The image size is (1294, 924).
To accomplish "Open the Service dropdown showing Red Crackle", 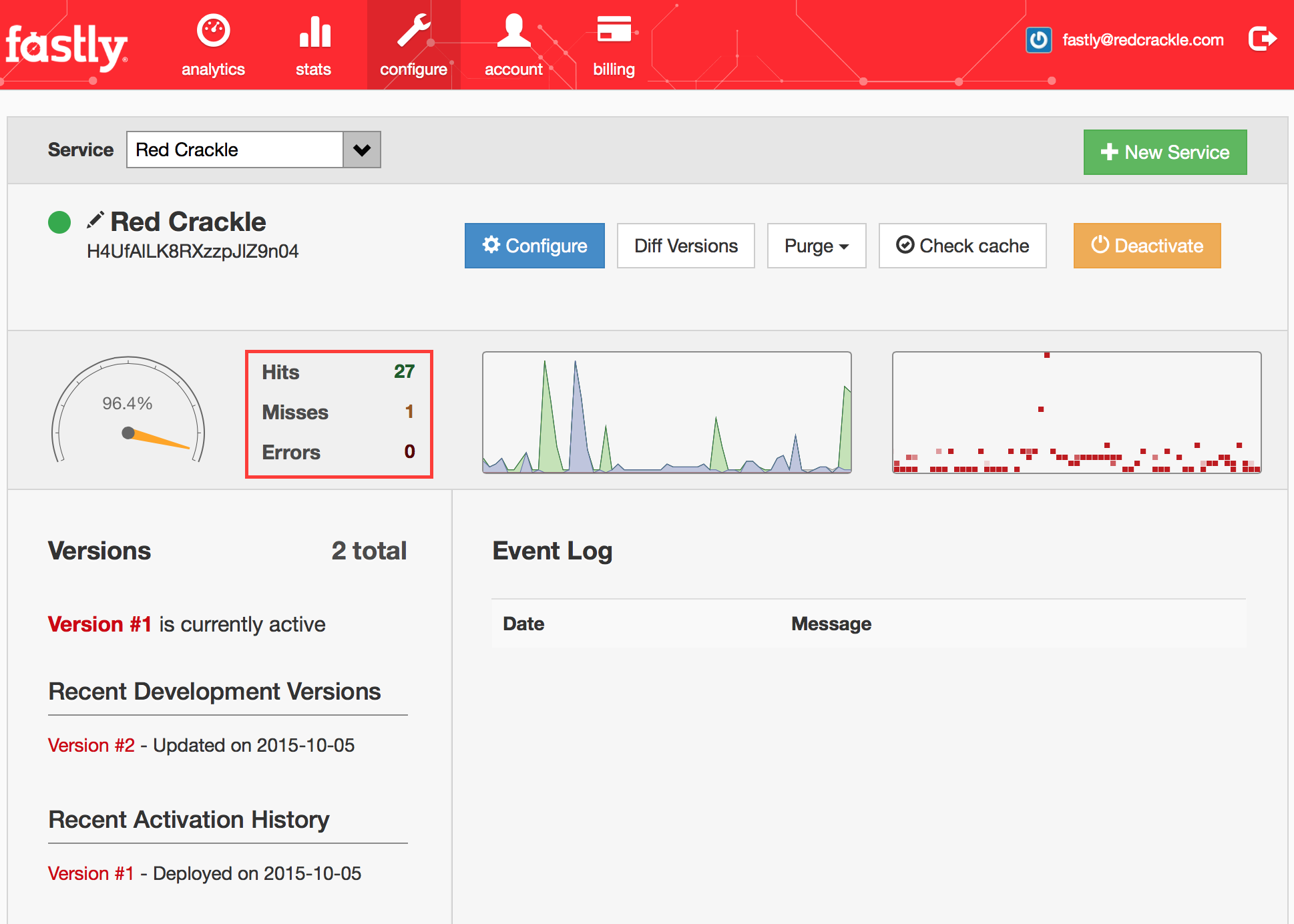I will (x=253, y=150).
